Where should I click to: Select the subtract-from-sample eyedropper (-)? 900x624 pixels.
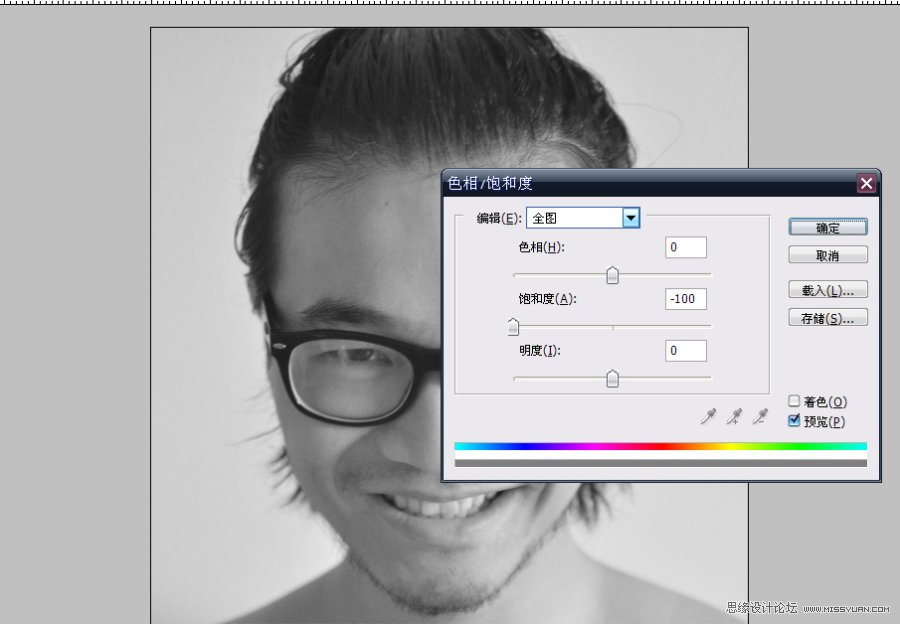[758, 417]
